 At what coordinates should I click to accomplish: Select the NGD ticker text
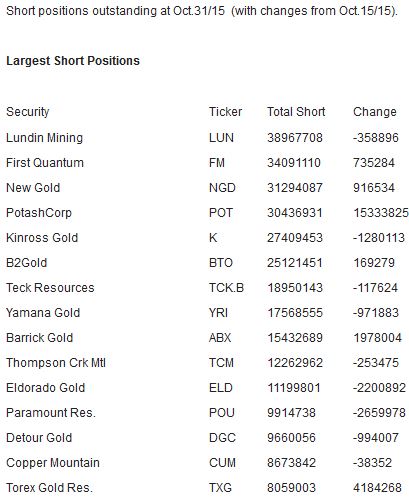pyautogui.click(x=222, y=188)
